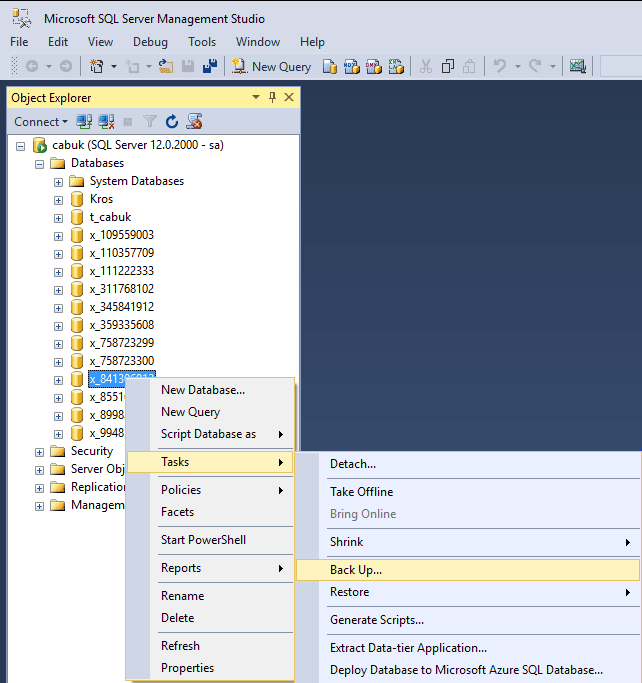The image size is (642, 683).
Task: Click Properties in the context menu
Action: (x=187, y=668)
